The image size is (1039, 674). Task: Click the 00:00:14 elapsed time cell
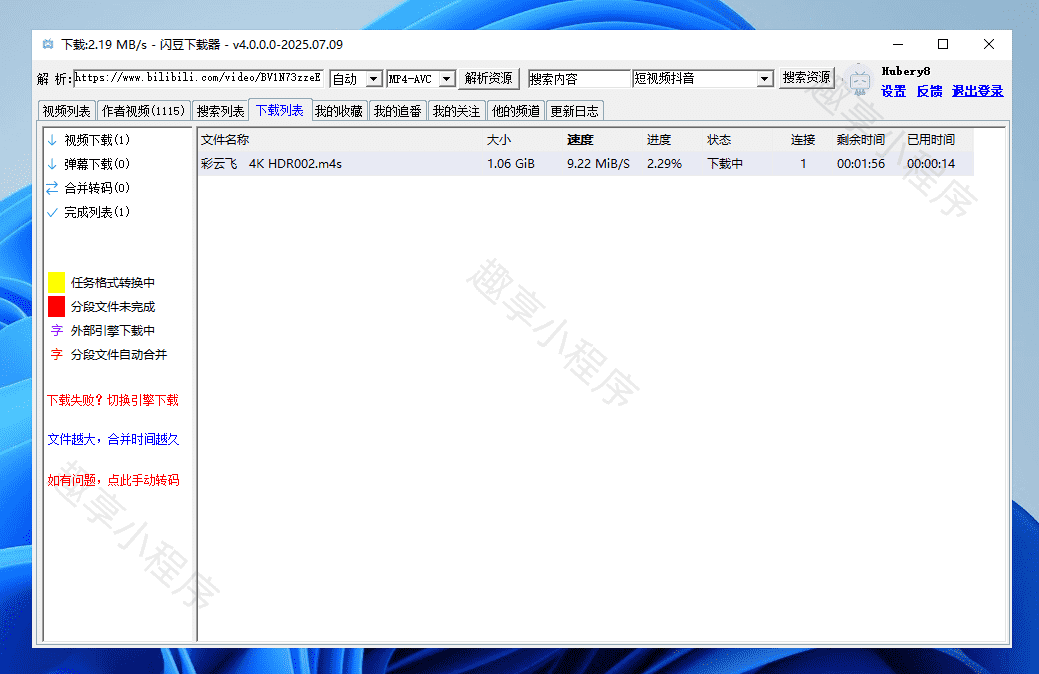tap(931, 164)
